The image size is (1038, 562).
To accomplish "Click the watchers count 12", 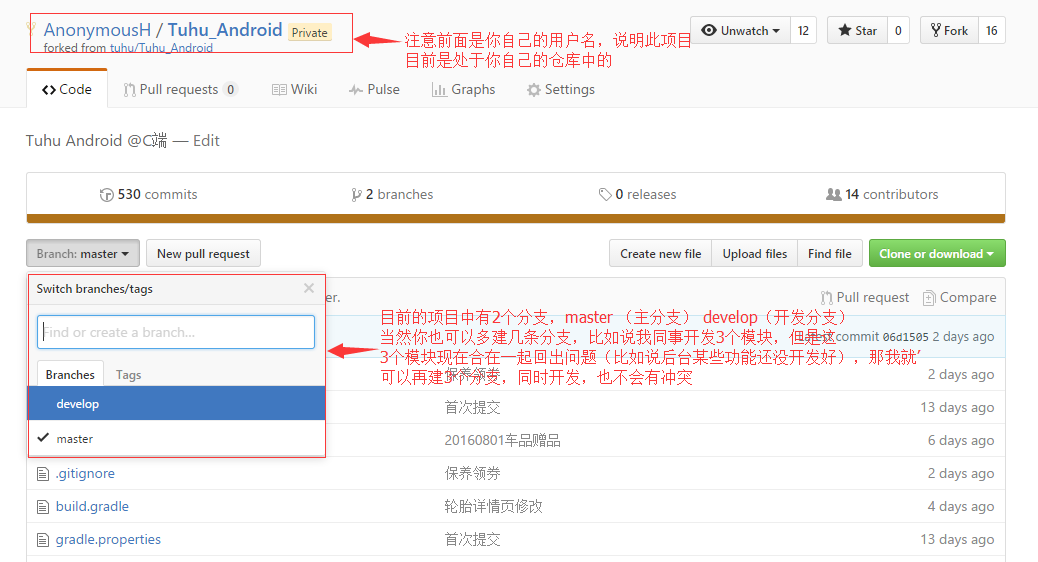I will [803, 30].
